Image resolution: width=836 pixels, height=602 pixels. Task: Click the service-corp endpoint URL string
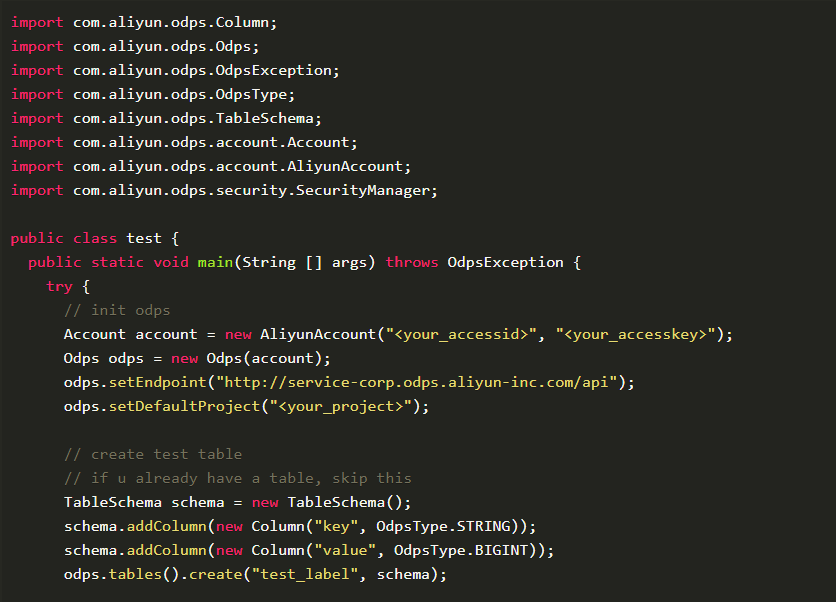tap(416, 382)
